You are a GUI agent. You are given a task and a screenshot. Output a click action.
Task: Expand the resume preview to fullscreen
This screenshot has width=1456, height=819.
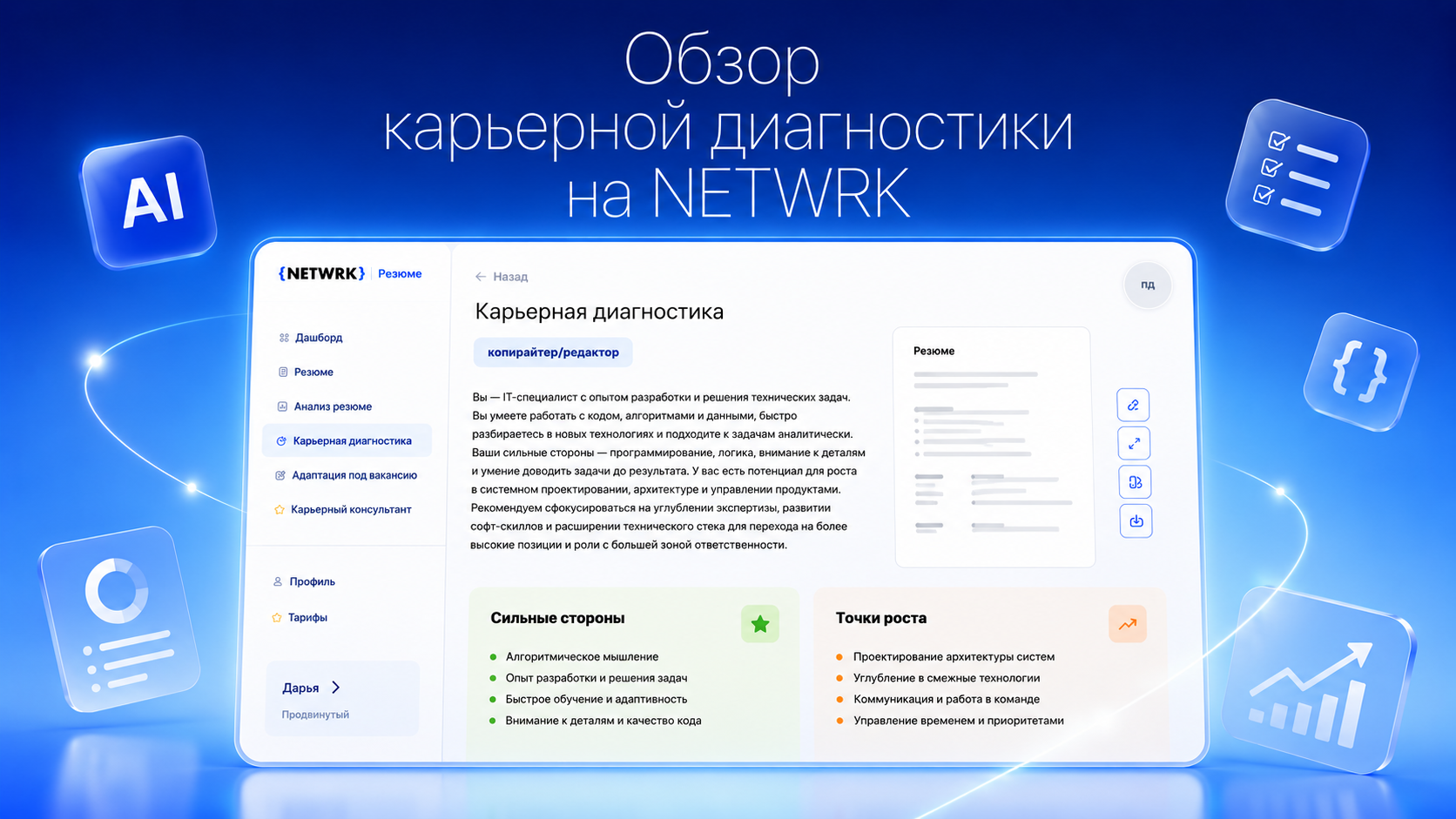(x=1134, y=444)
